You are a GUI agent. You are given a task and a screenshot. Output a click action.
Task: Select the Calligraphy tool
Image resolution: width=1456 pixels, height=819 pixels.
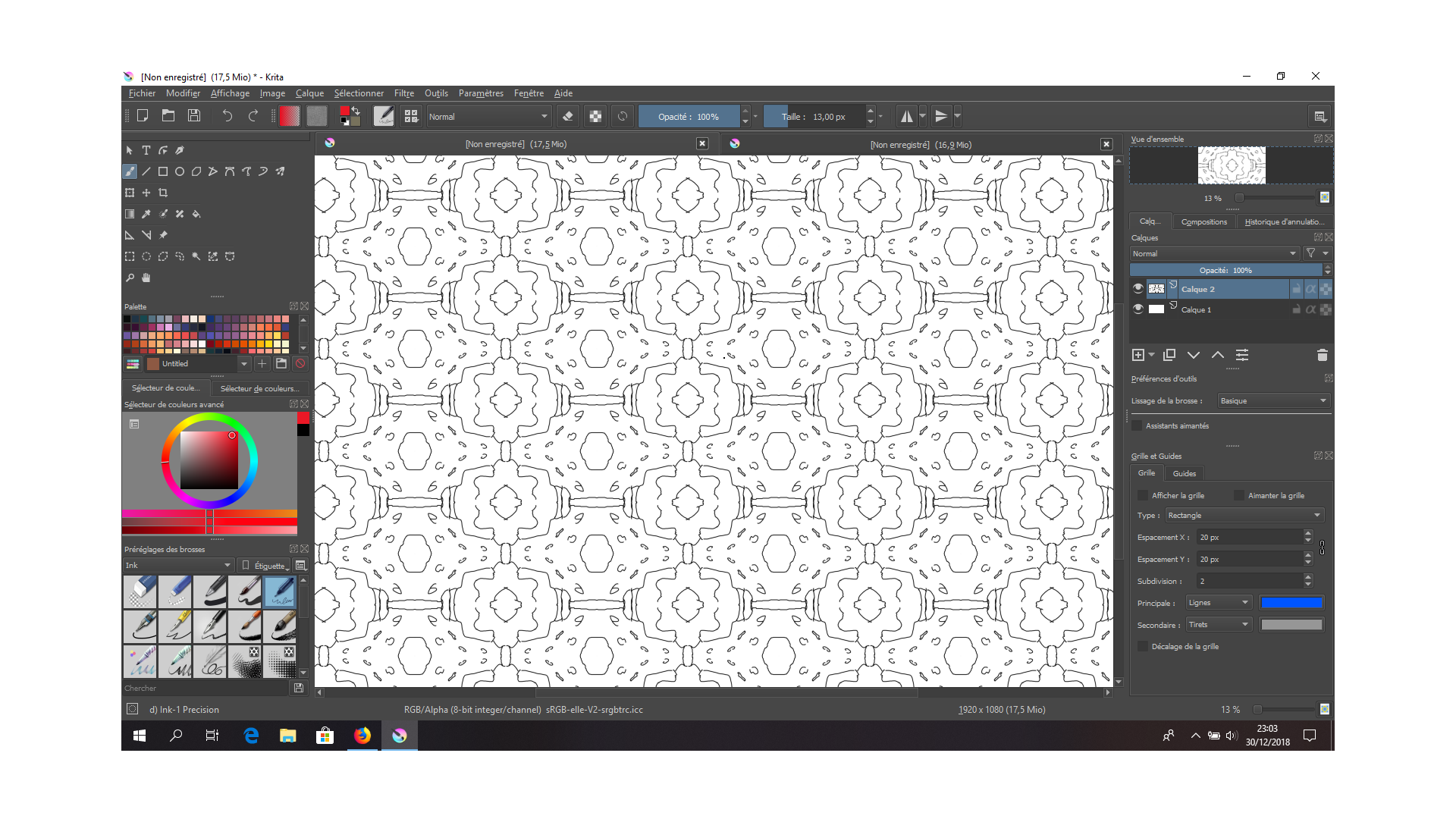pyautogui.click(x=180, y=150)
